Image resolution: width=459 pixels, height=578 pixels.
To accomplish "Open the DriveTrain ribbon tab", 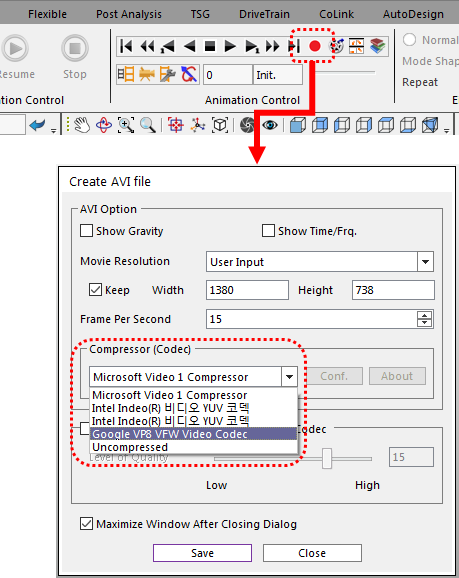I will (x=264, y=14).
